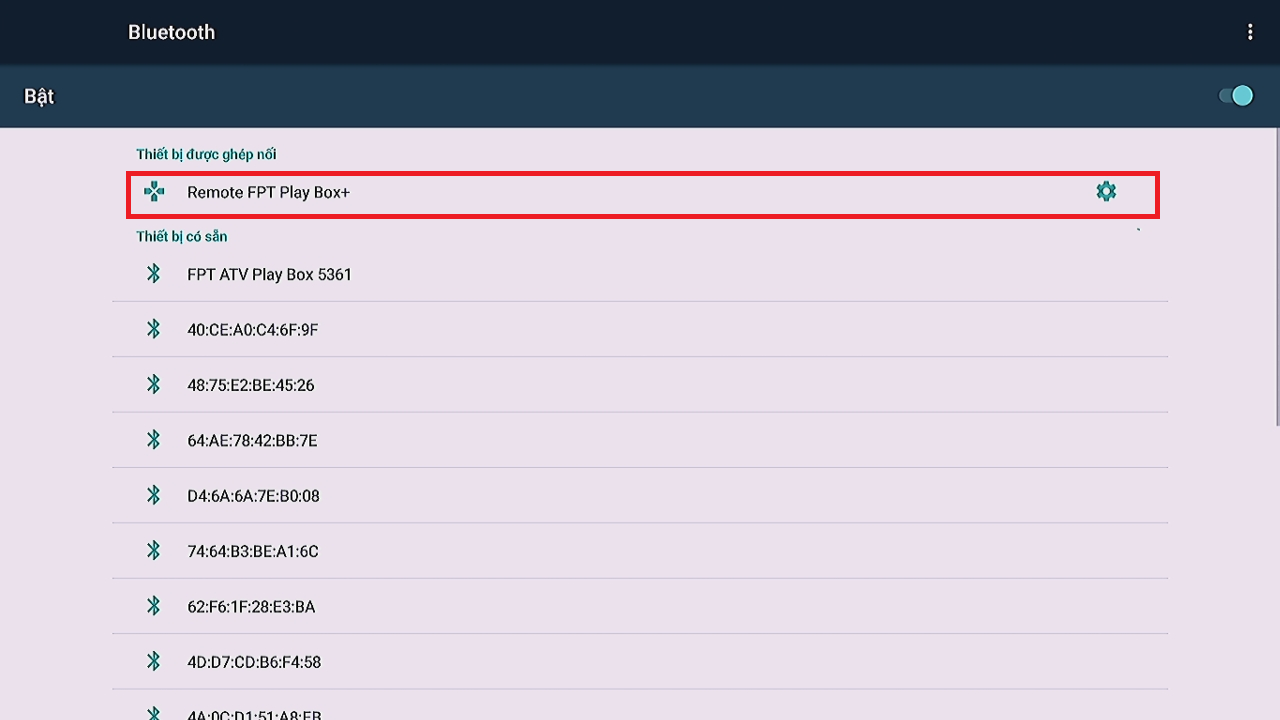
Task: Select device 40:CE:A0:C4:6F:9F
Action: (640, 329)
